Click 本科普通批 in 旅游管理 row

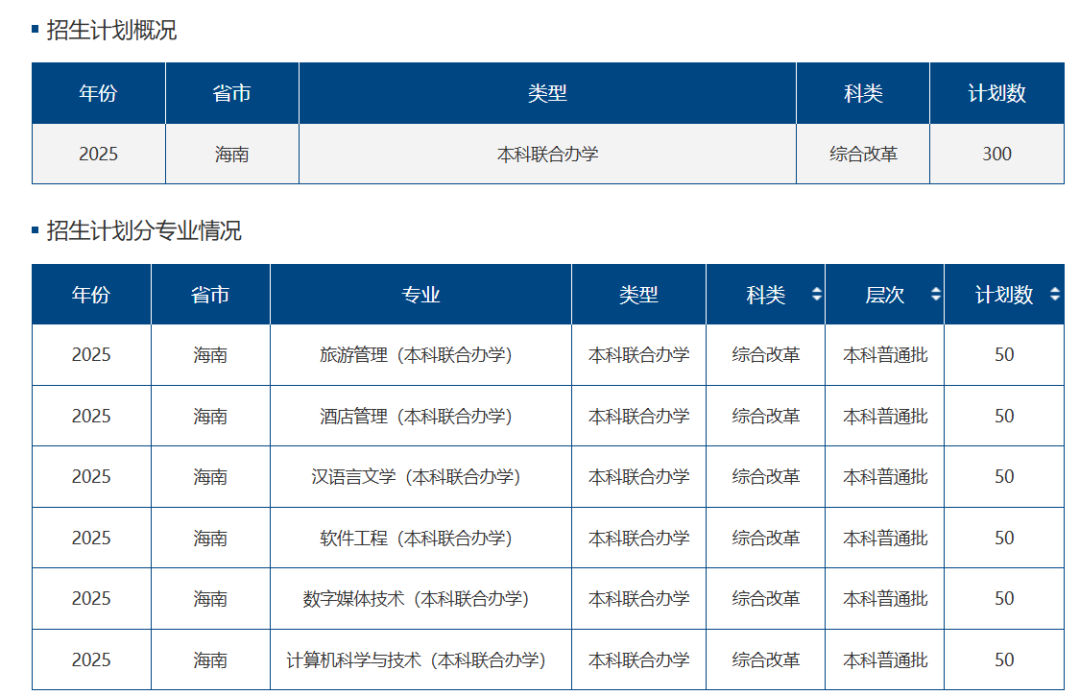tap(885, 355)
